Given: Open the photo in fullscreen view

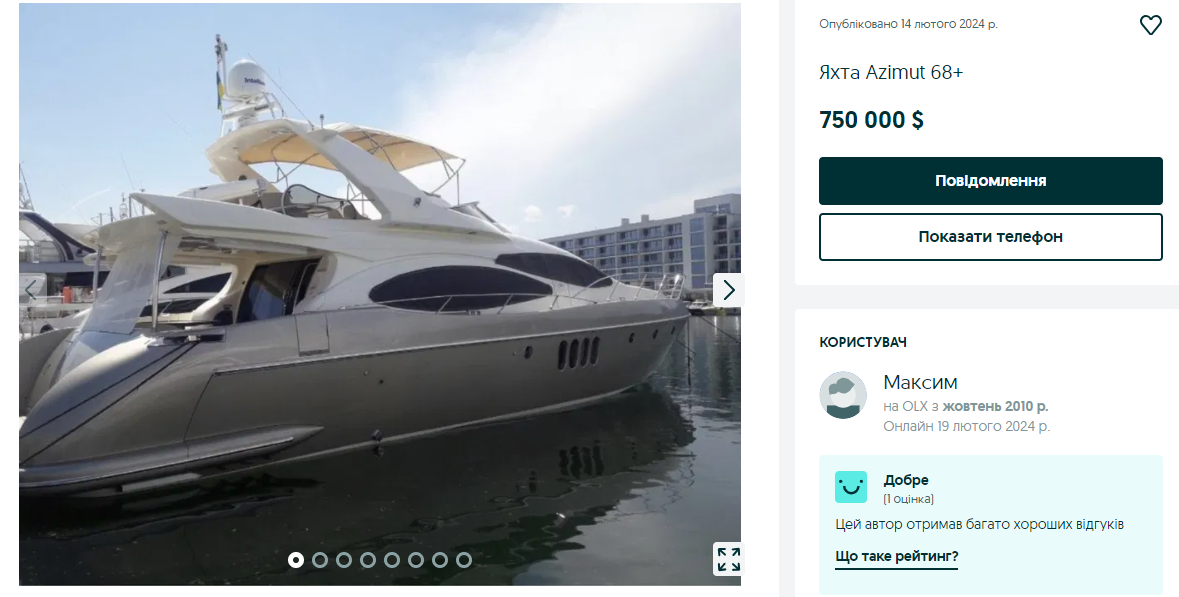Looking at the screenshot, I should coord(728,559).
